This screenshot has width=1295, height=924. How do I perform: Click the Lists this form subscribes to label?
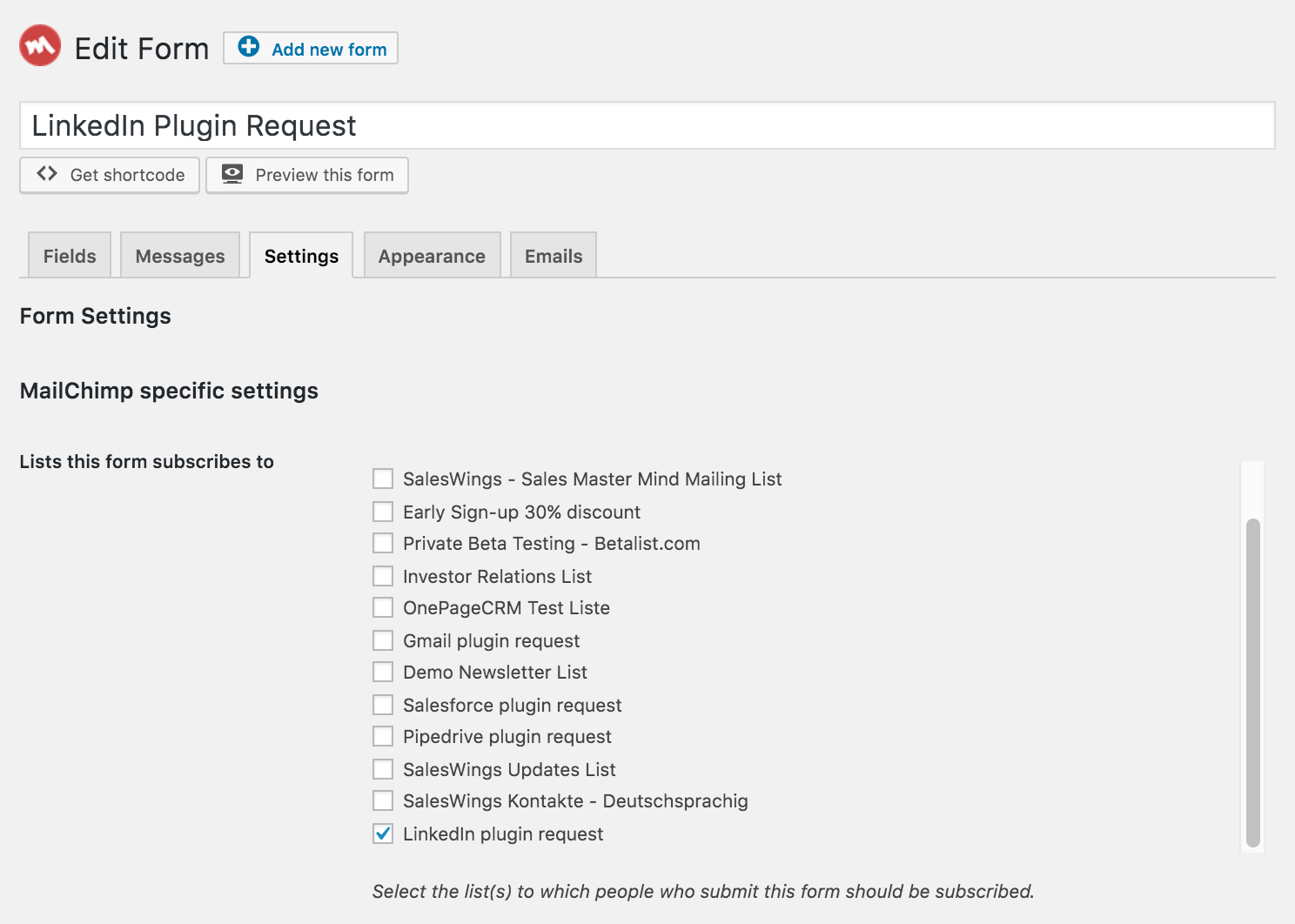pyautogui.click(x=147, y=462)
